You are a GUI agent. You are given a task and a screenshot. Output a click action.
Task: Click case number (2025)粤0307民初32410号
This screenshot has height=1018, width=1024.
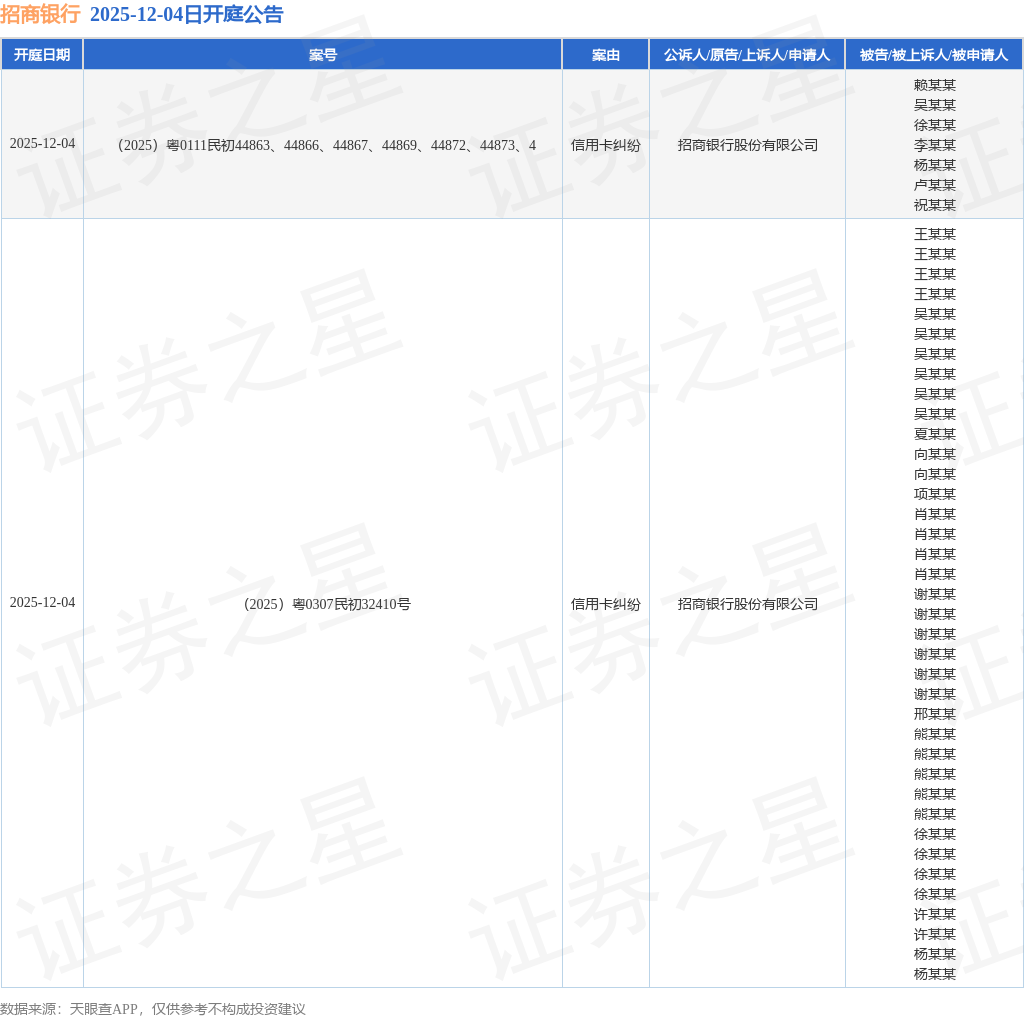[327, 604]
